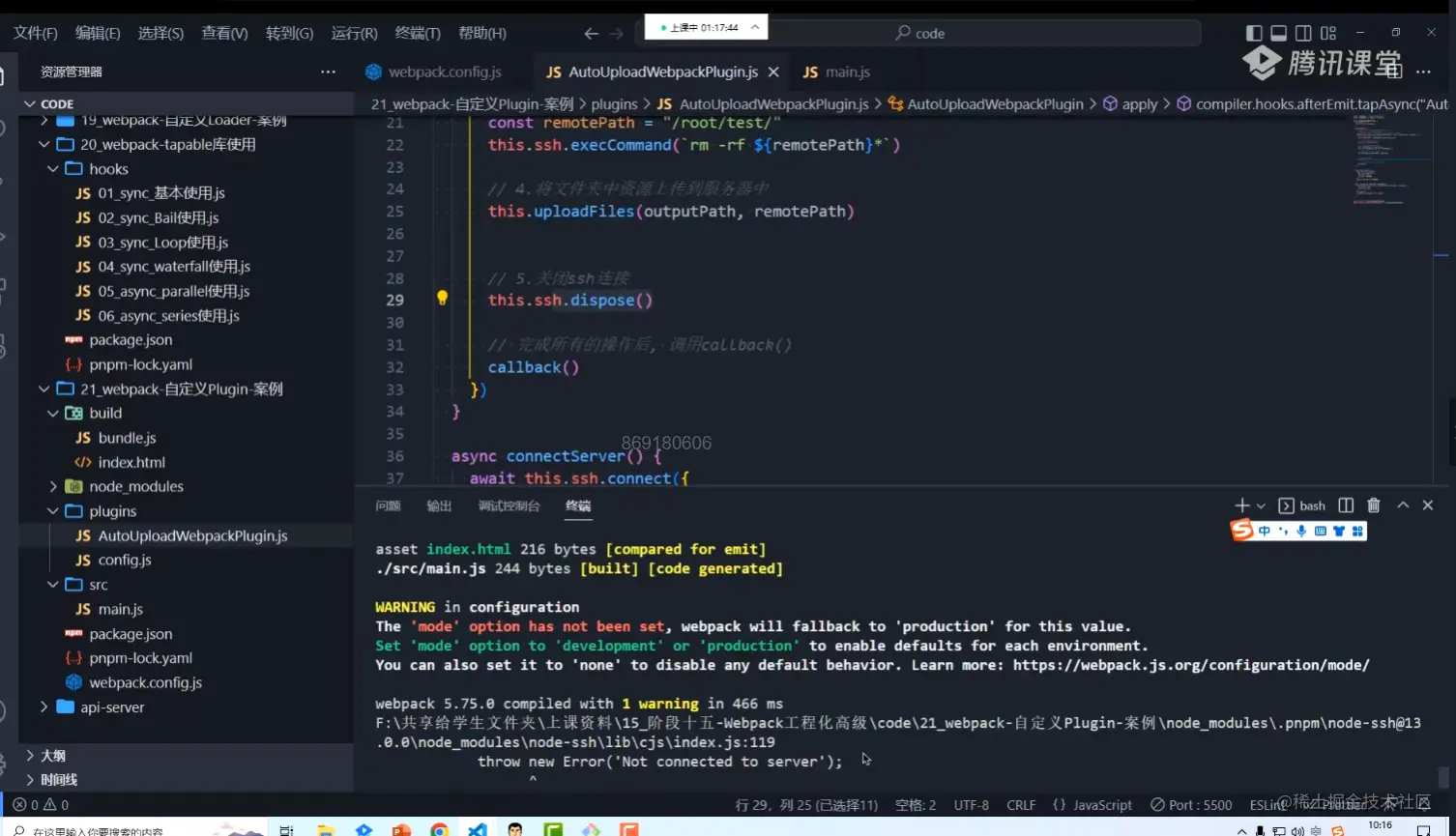Close the AutoUploadWebpackPlugin.js editor tab
The width and height of the screenshot is (1456, 836).
pos(773,72)
